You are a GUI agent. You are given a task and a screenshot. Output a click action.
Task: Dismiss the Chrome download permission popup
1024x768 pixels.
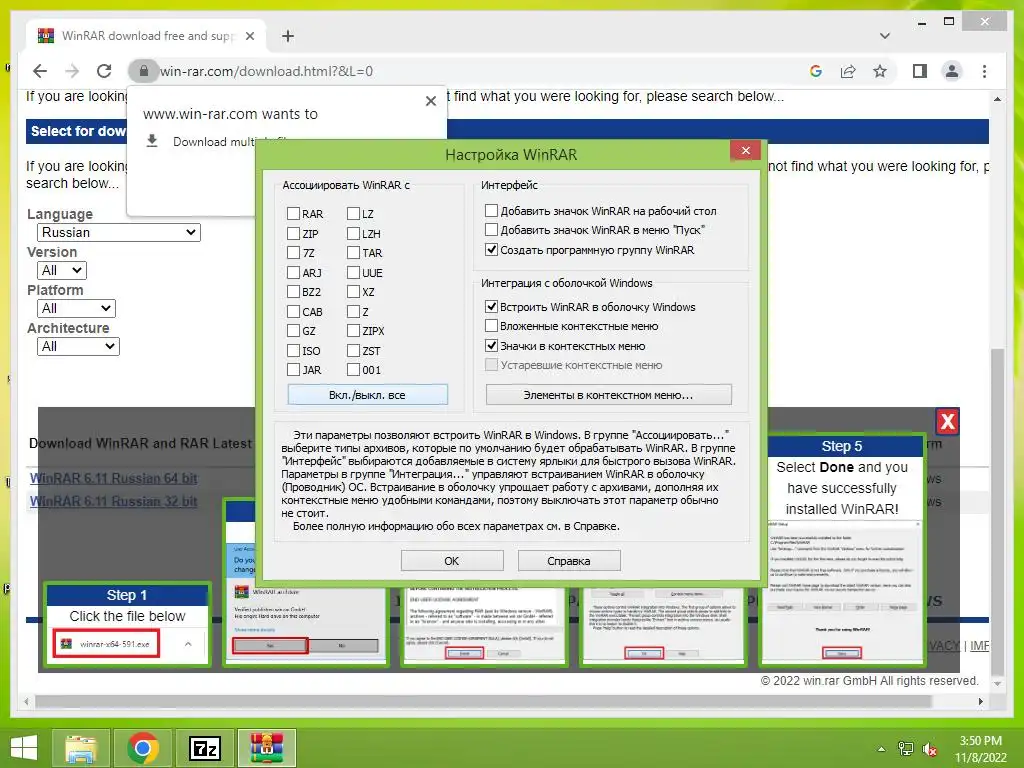tap(431, 101)
